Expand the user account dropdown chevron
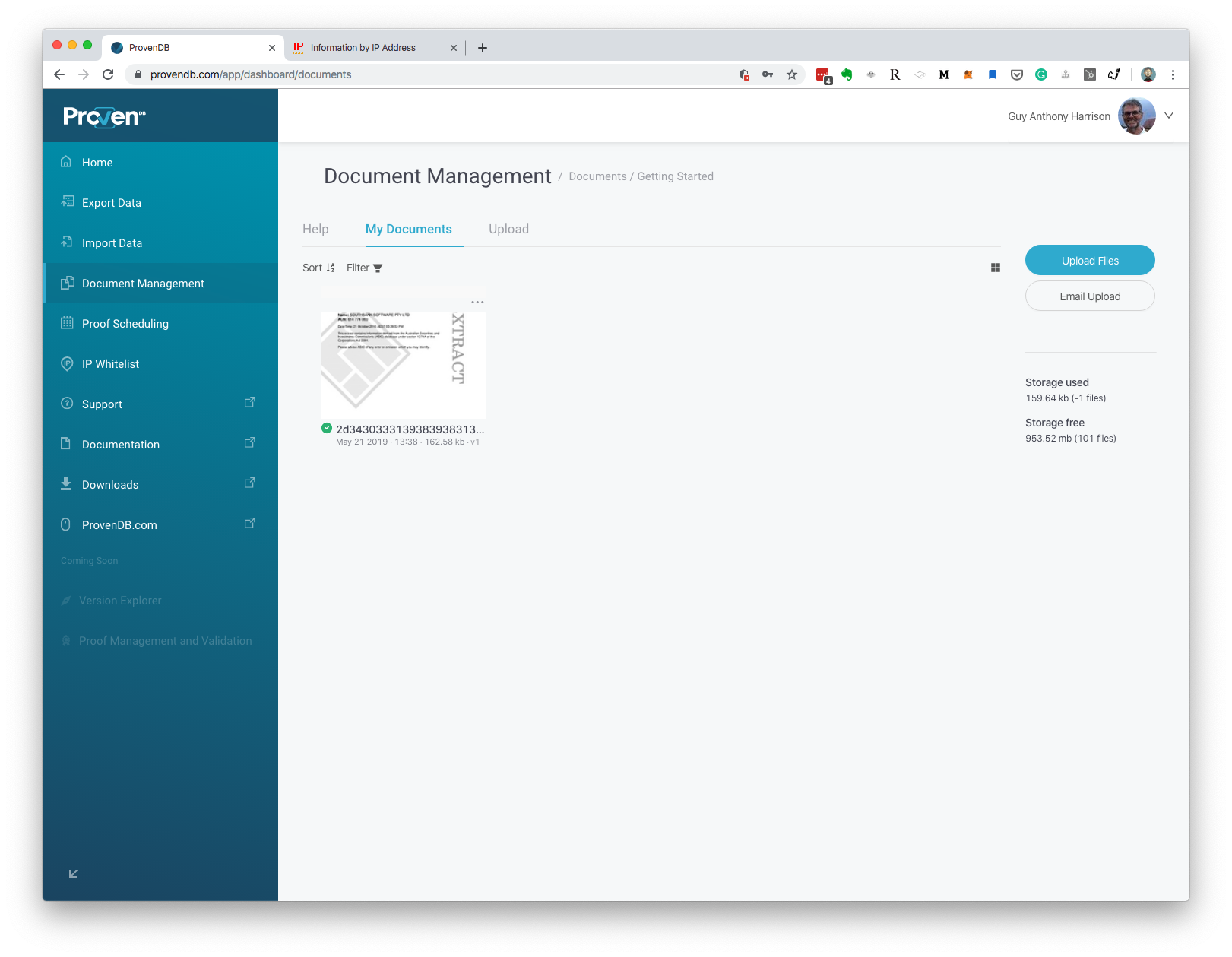The image size is (1232, 957). click(1169, 116)
